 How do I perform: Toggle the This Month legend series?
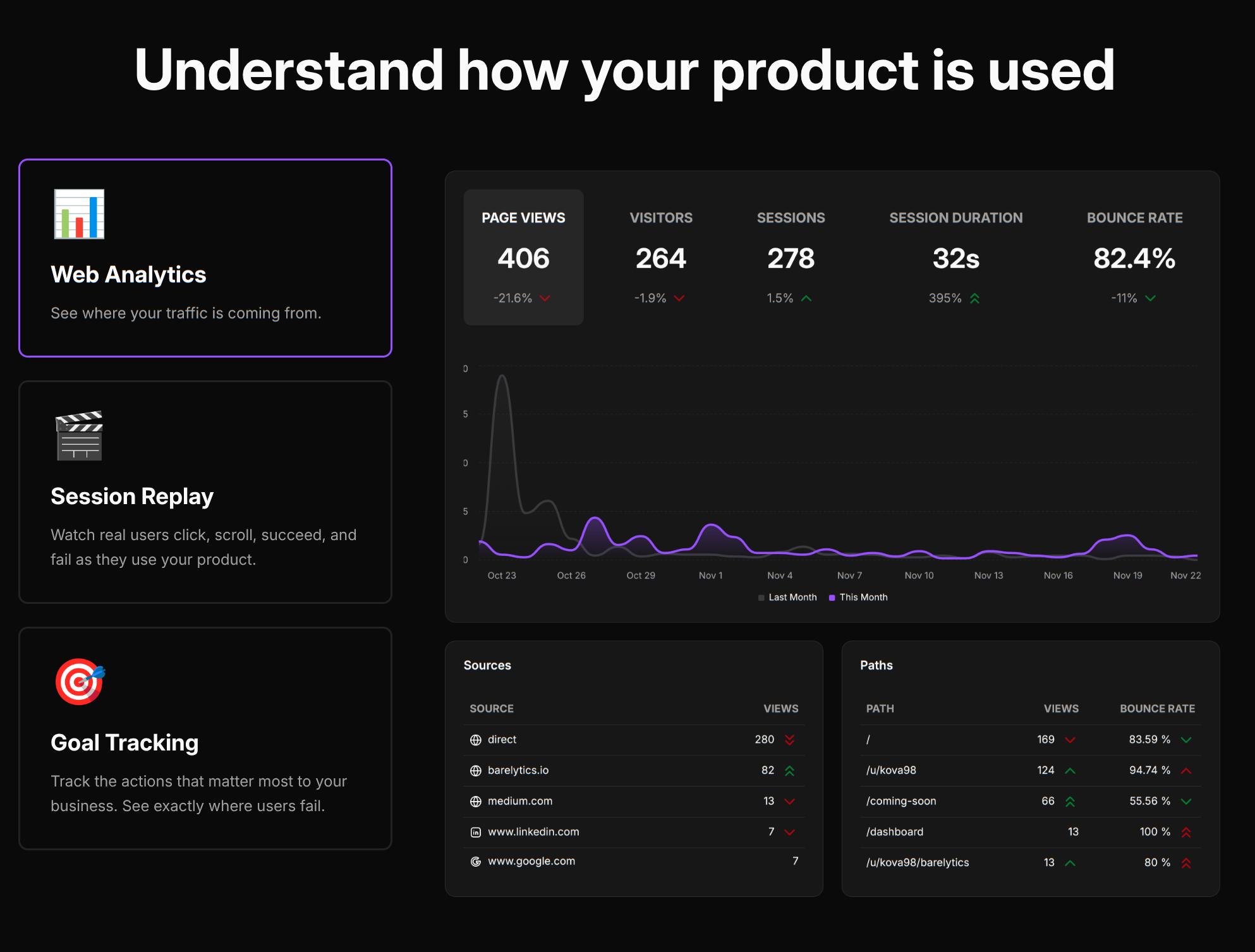858,598
